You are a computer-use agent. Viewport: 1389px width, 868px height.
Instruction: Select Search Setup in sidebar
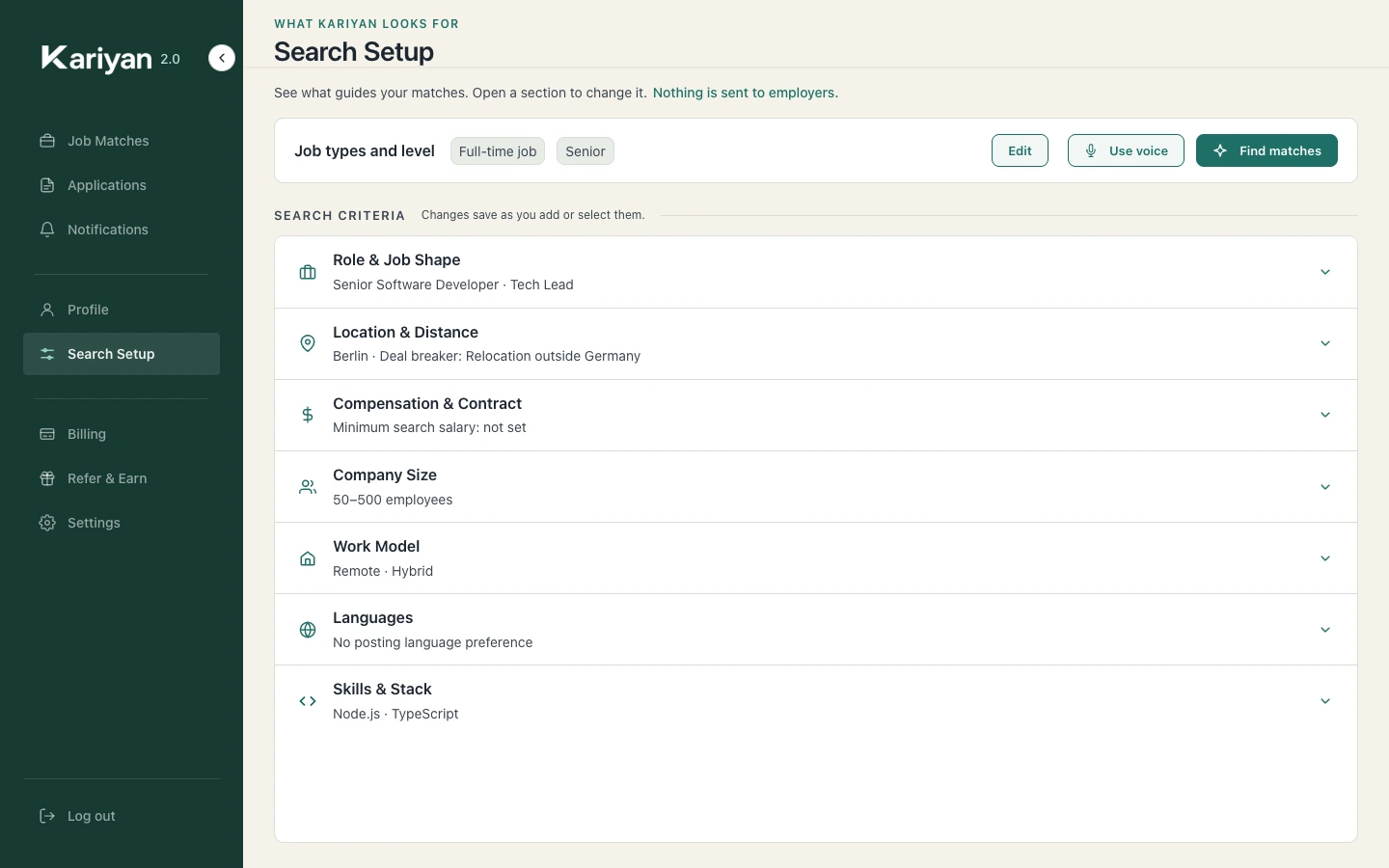click(122, 354)
